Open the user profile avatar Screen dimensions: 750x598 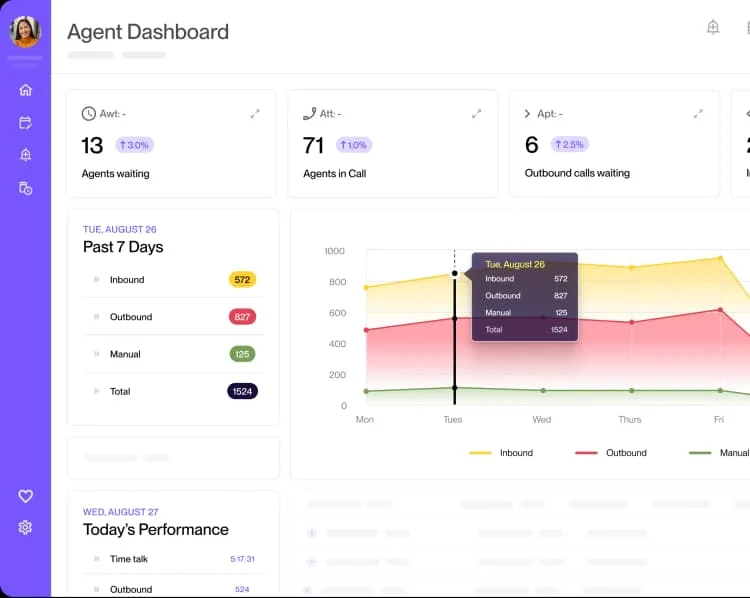(x=25, y=32)
